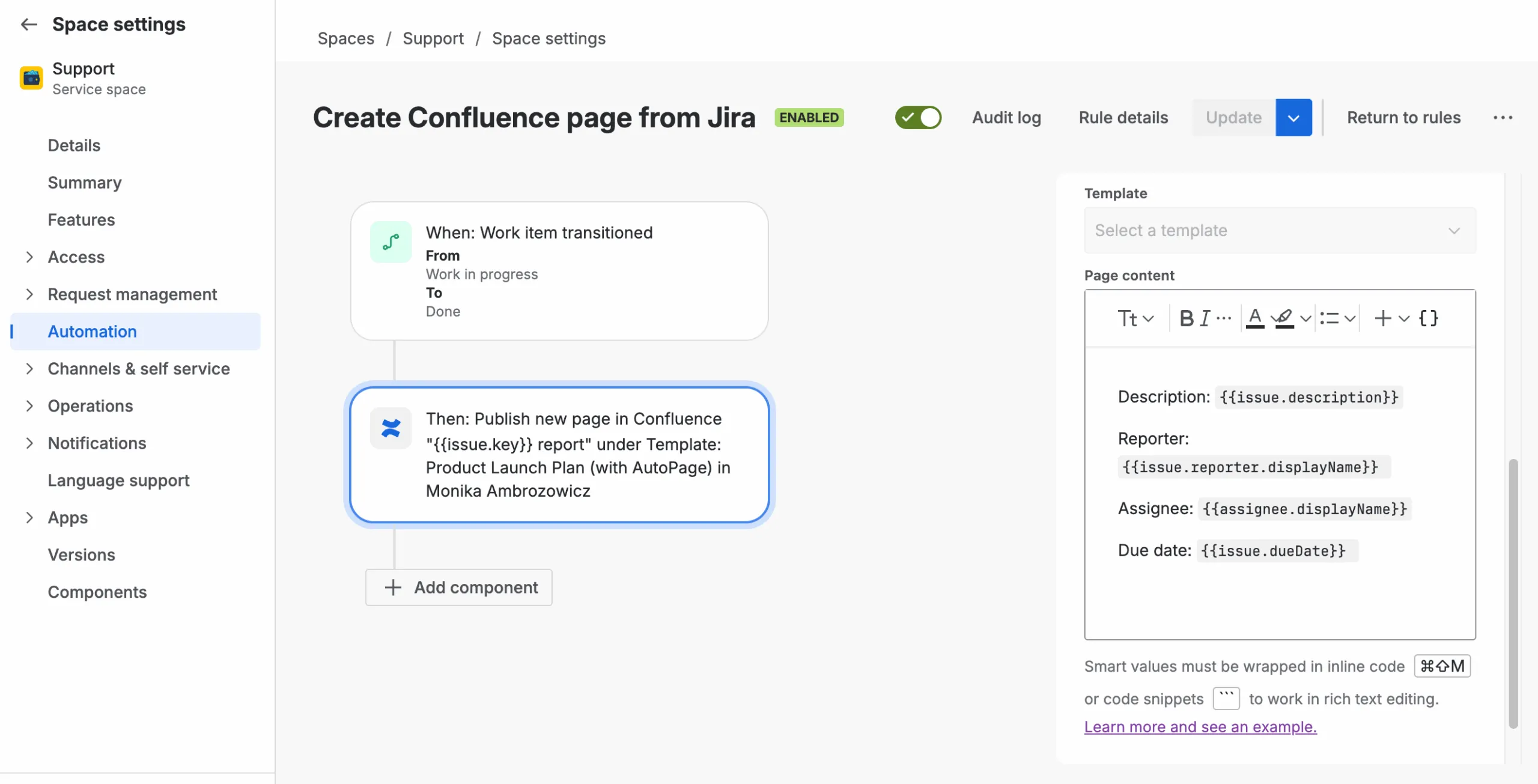The width and height of the screenshot is (1538, 784).
Task: Click the inline code keyboard shortcut hint
Action: [x=1442, y=666]
